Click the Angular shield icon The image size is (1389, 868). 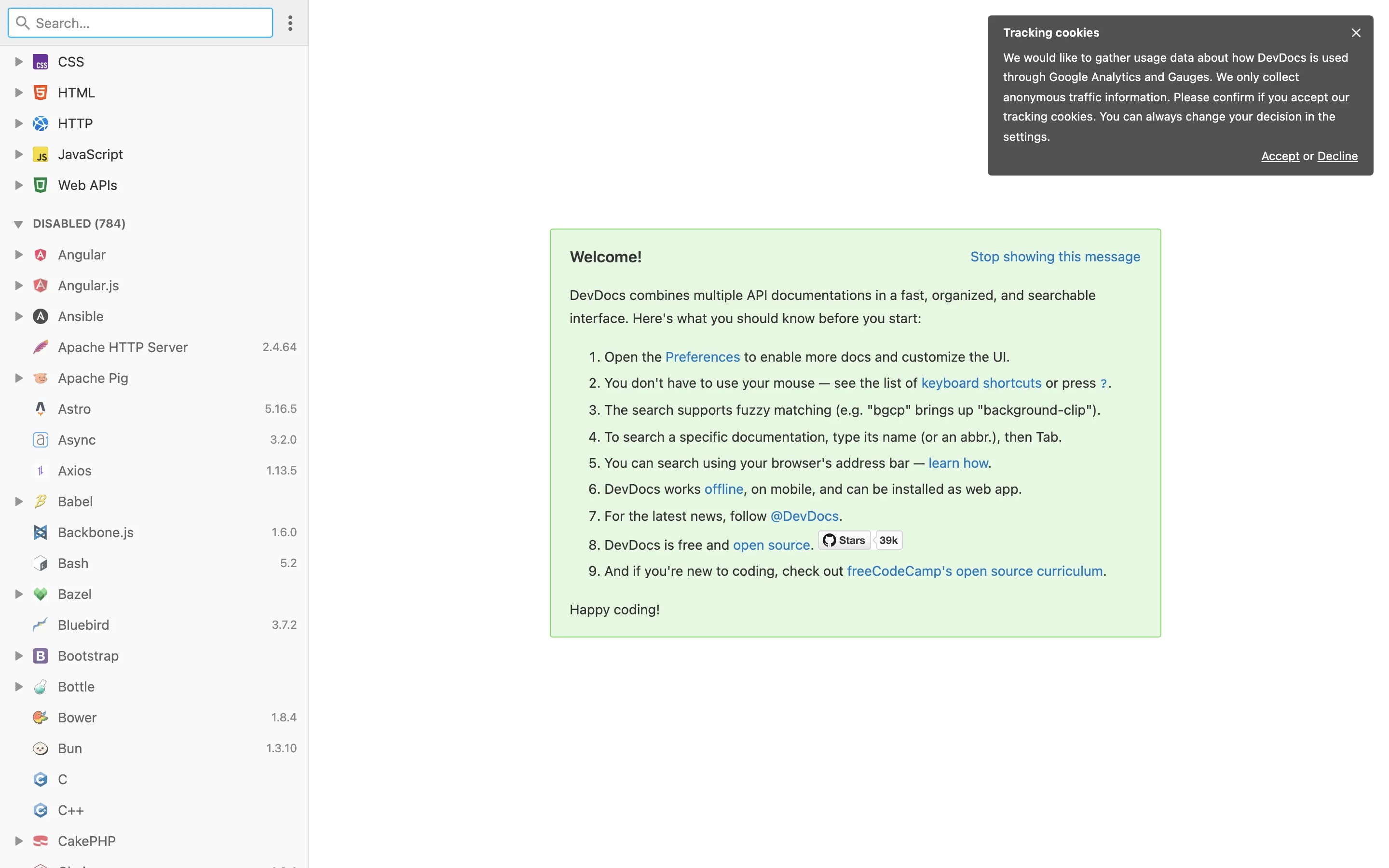pos(40,254)
